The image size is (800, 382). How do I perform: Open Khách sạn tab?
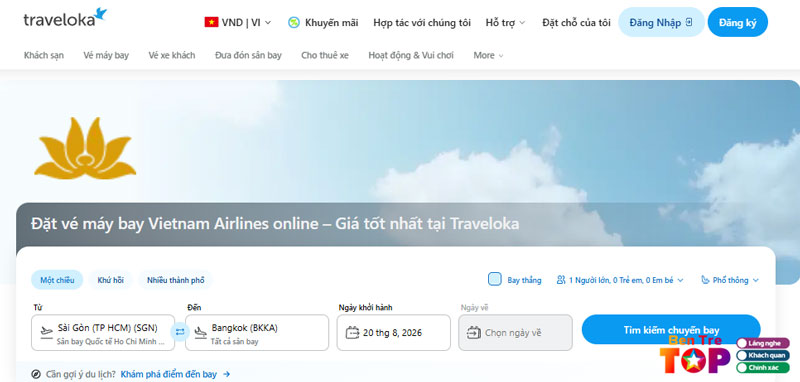pos(44,55)
